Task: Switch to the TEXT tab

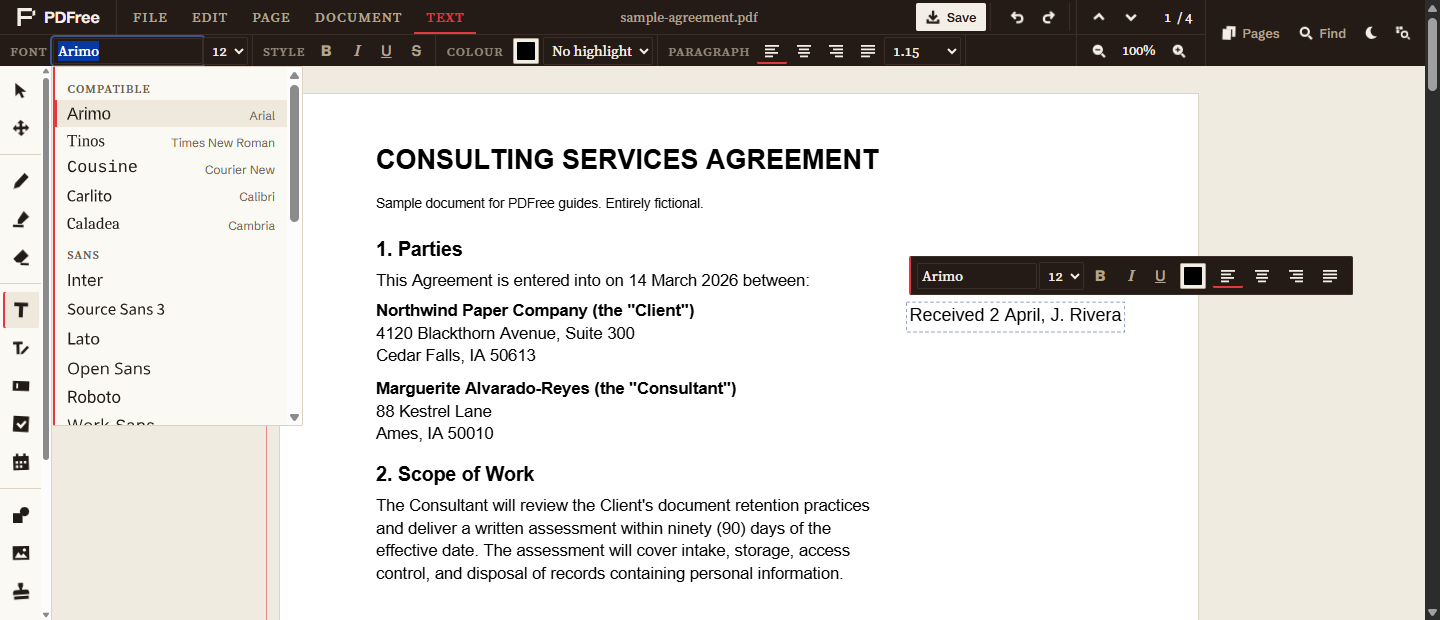Action: click(x=445, y=17)
